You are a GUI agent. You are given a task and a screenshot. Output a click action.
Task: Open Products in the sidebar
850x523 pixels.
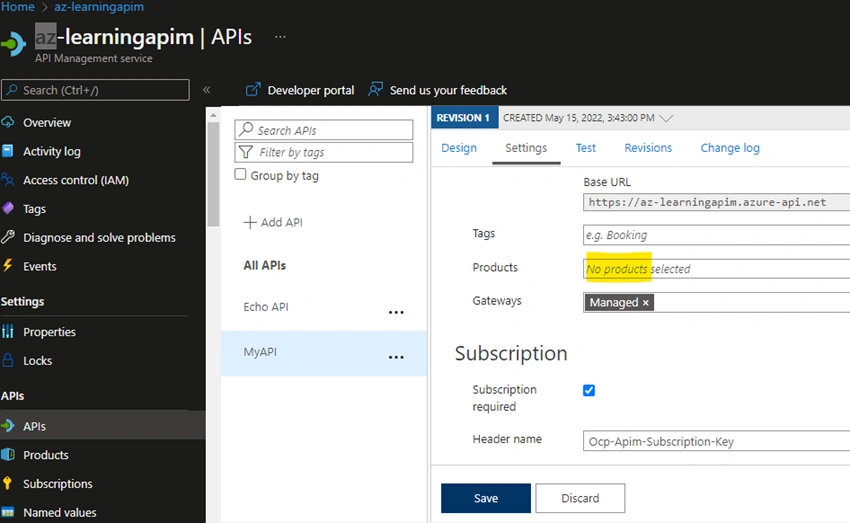coord(46,455)
